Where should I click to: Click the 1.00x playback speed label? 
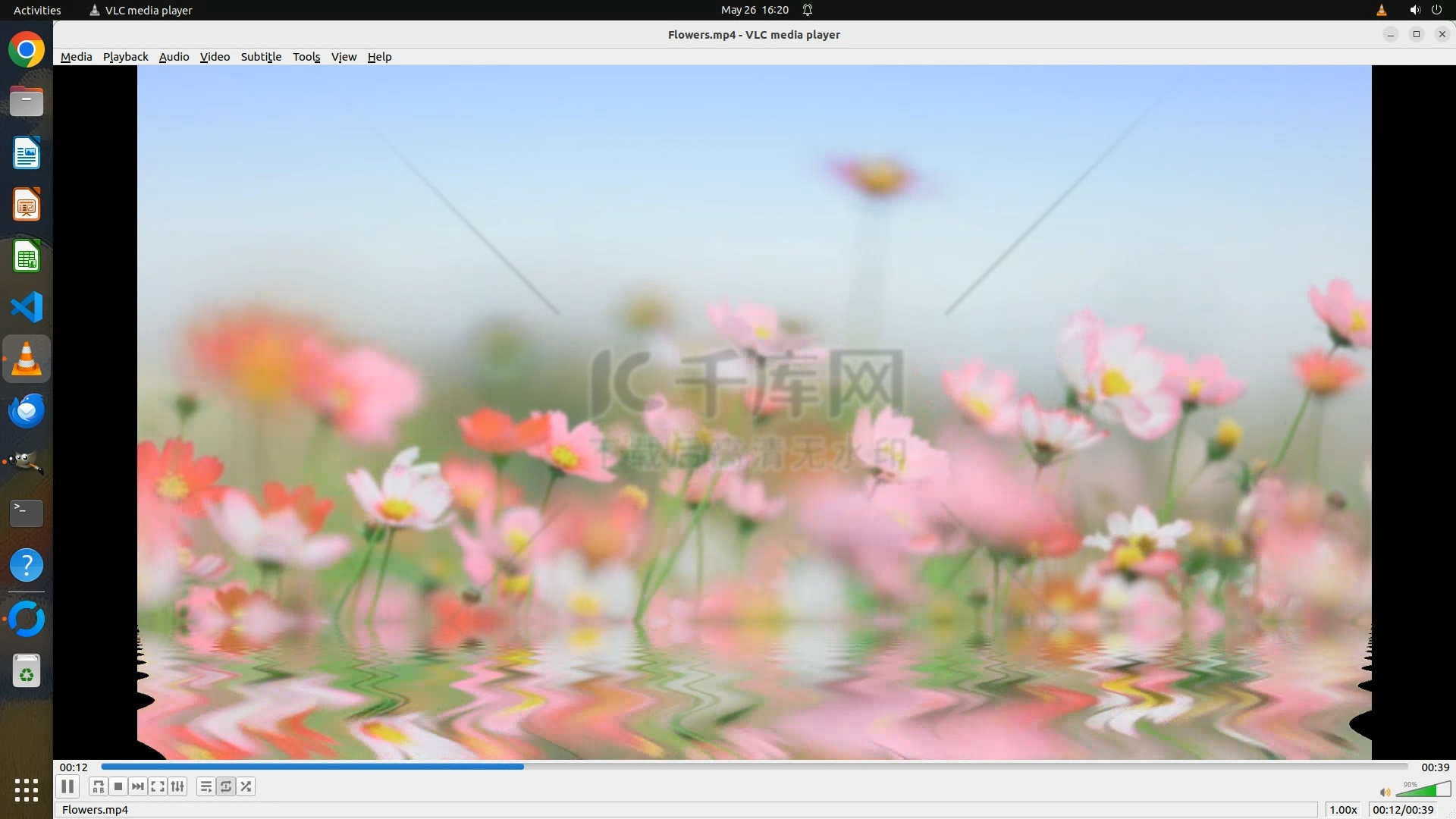(x=1343, y=810)
